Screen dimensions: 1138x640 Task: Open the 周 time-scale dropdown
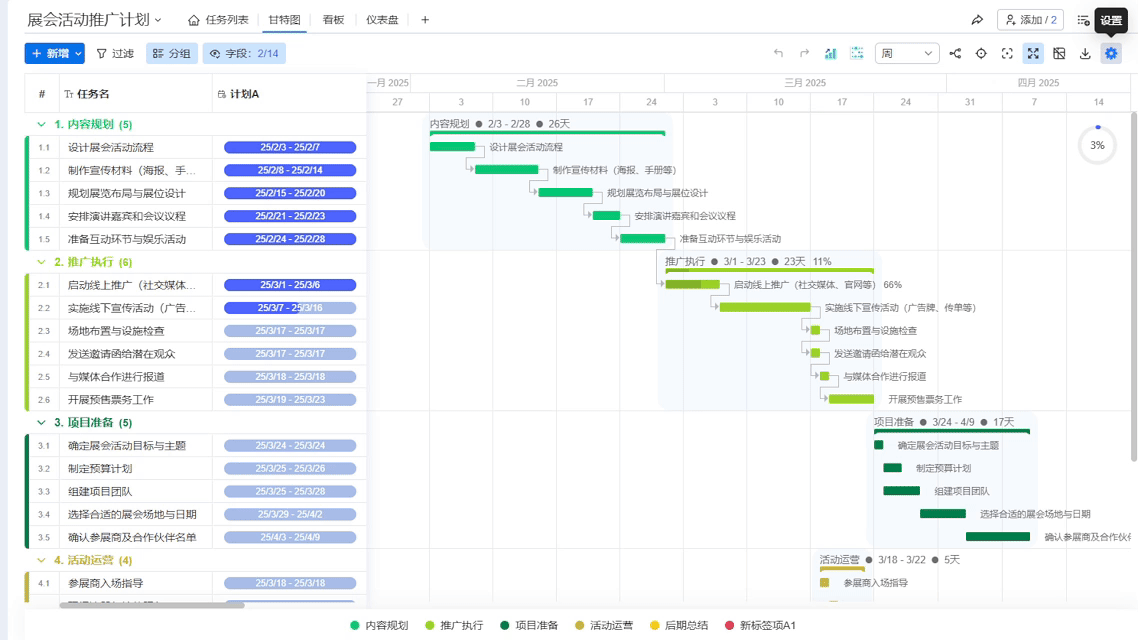[907, 53]
